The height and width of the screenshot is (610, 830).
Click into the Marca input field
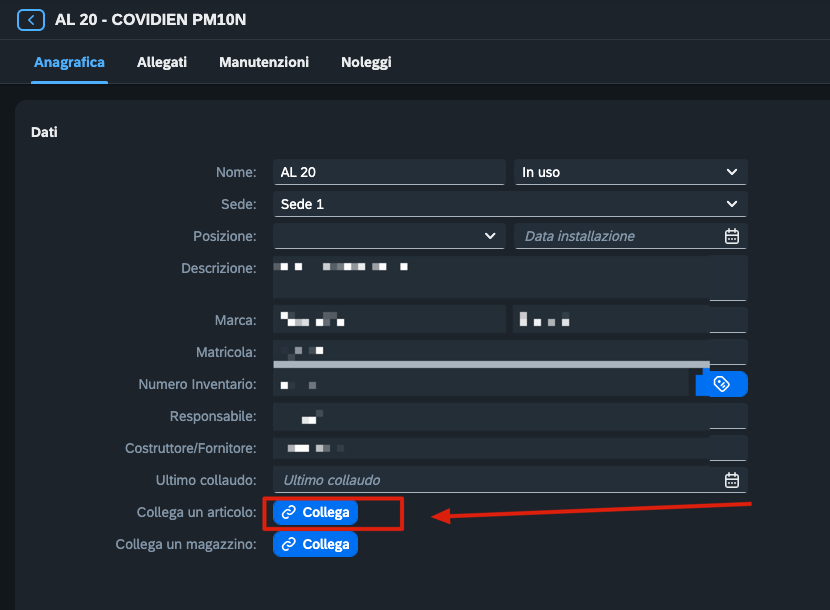[x=389, y=320]
